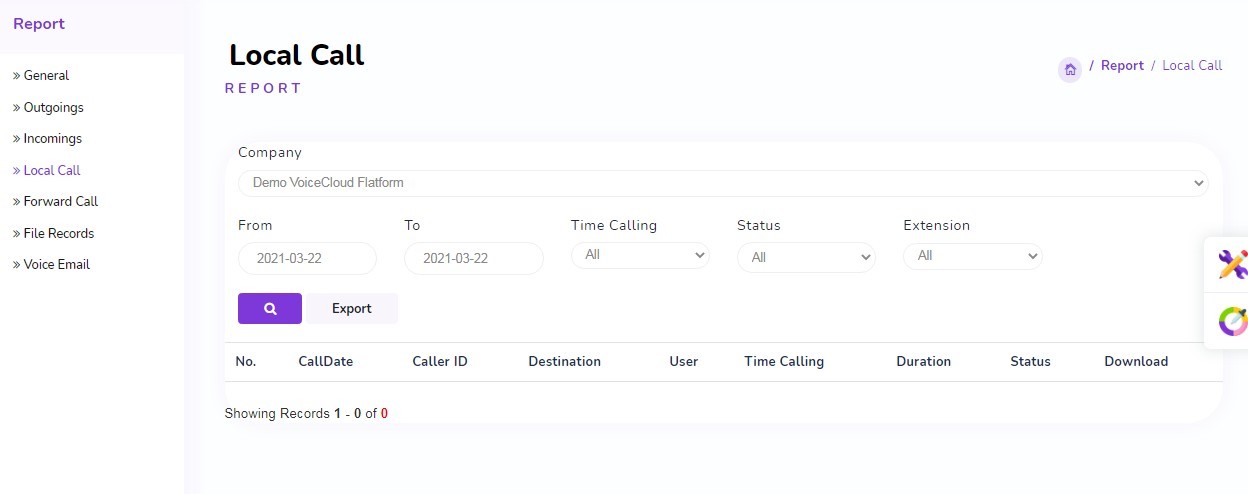
Task: Click the home icon in breadcrumb
Action: 1070,70
